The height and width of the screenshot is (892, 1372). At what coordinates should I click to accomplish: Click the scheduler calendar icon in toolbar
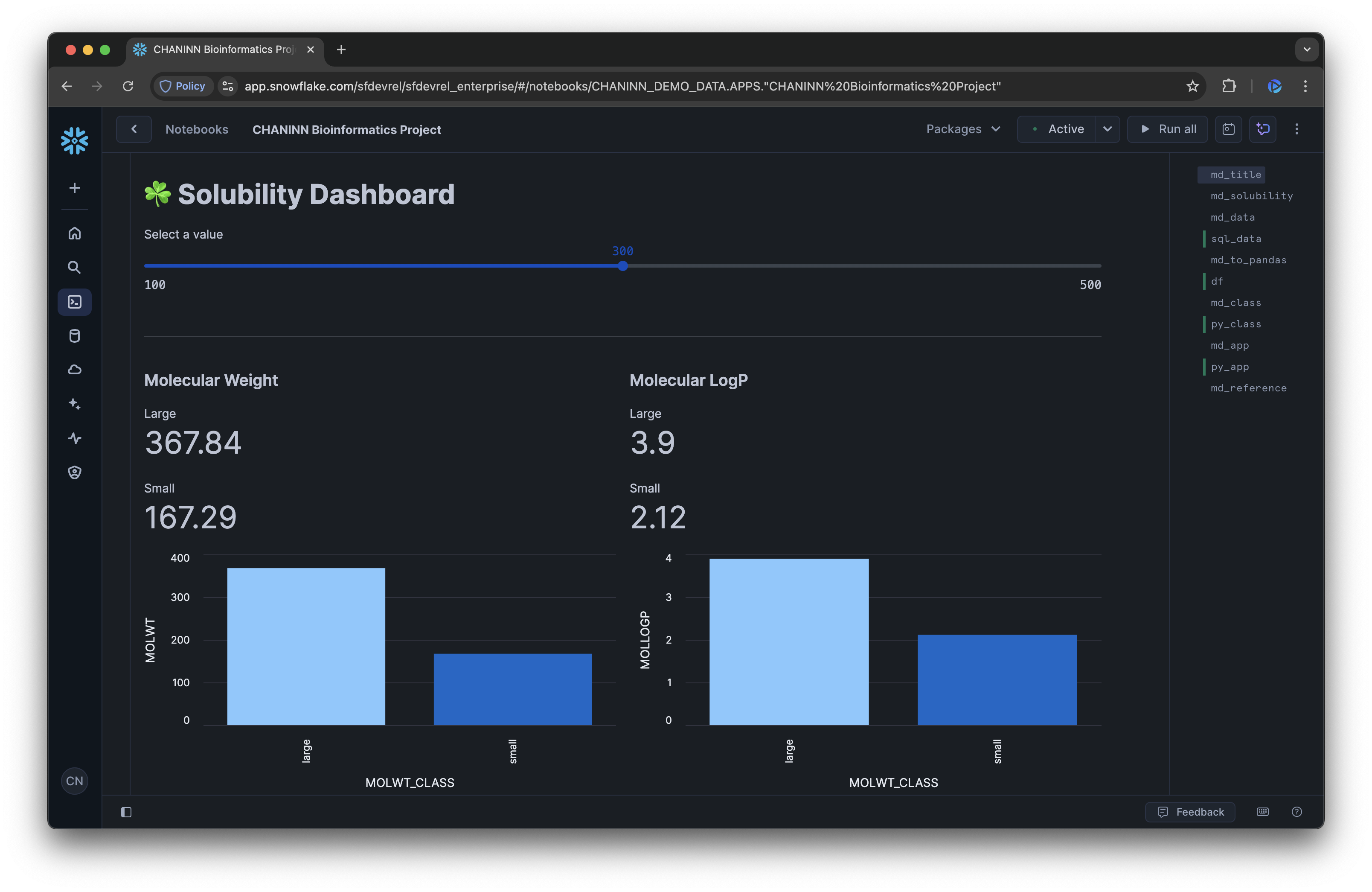pos(1229,129)
